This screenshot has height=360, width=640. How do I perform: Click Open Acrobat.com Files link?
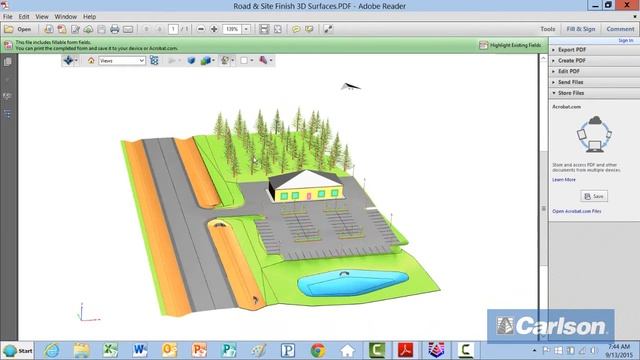tap(576, 211)
